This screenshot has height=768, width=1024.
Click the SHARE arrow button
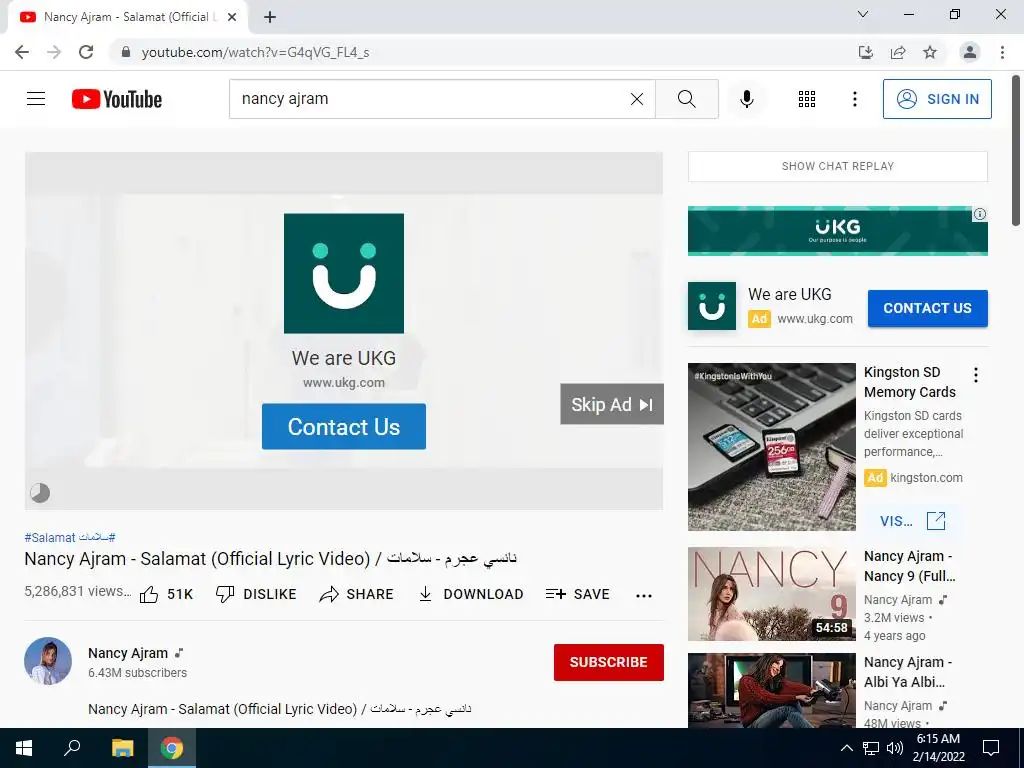click(357, 594)
